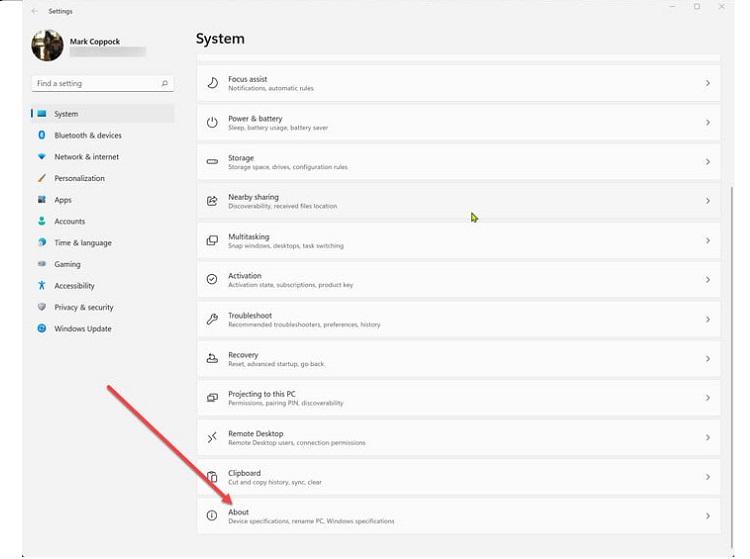The image size is (750, 559).
Task: Click the Find a setting field
Action: [x=95, y=84]
